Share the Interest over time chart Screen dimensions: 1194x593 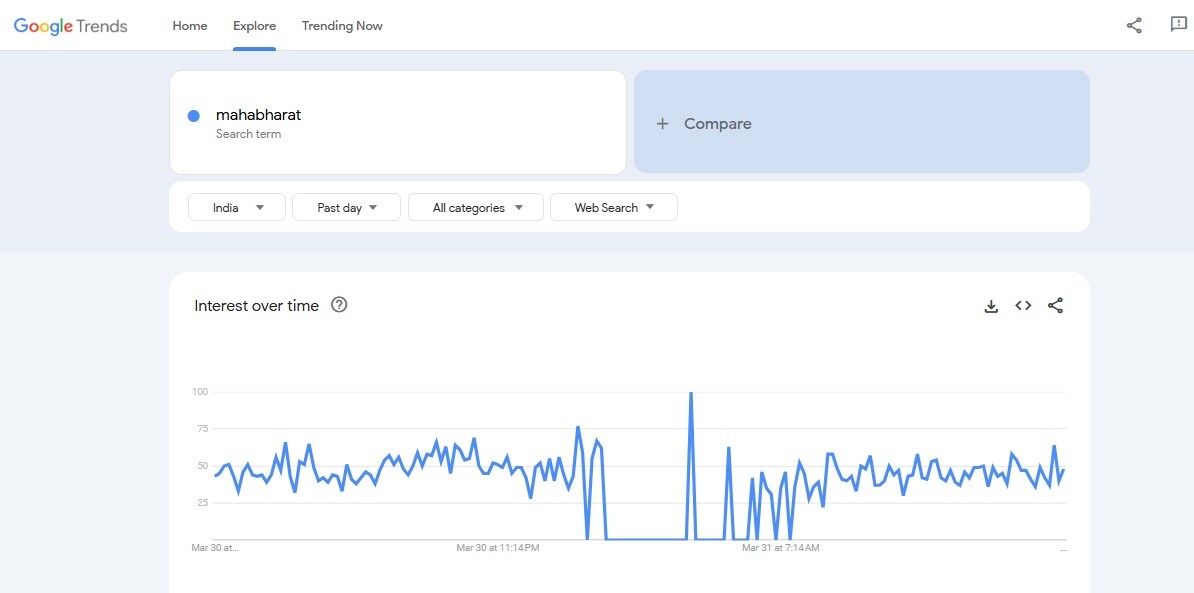pyautogui.click(x=1055, y=306)
